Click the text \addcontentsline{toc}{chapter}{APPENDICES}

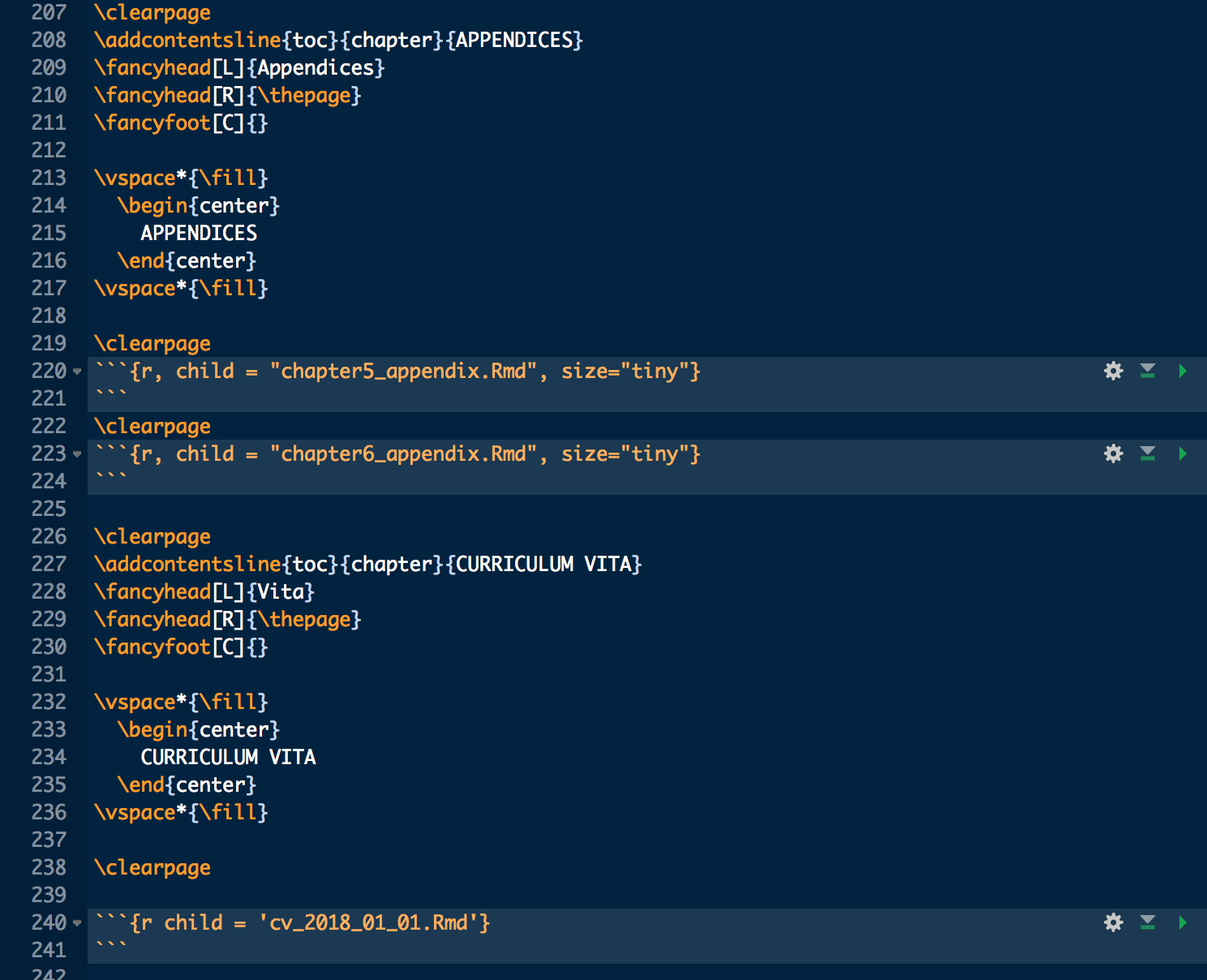[x=338, y=40]
